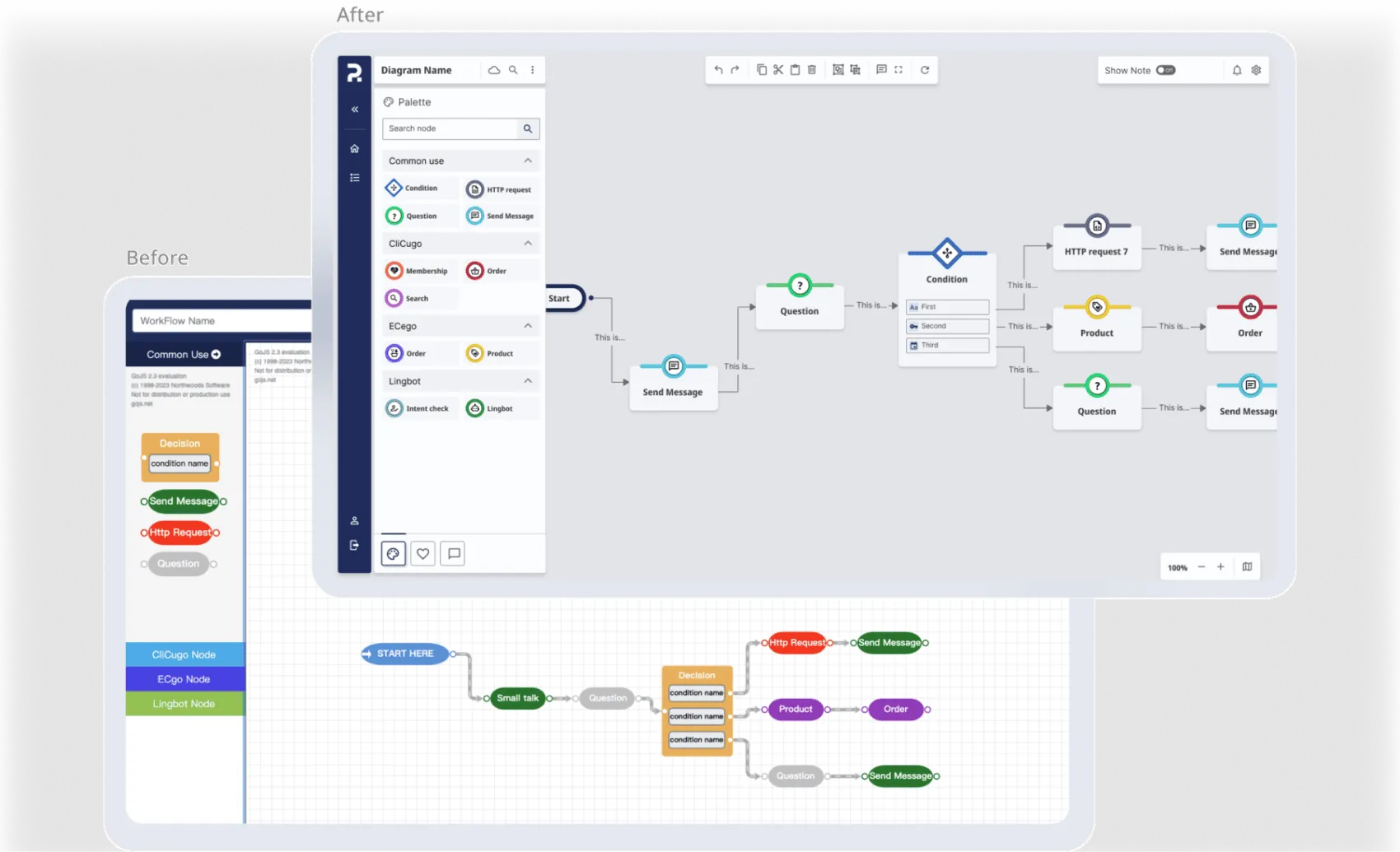
Task: Open Lingbot Node section in Before window
Action: tap(184, 704)
